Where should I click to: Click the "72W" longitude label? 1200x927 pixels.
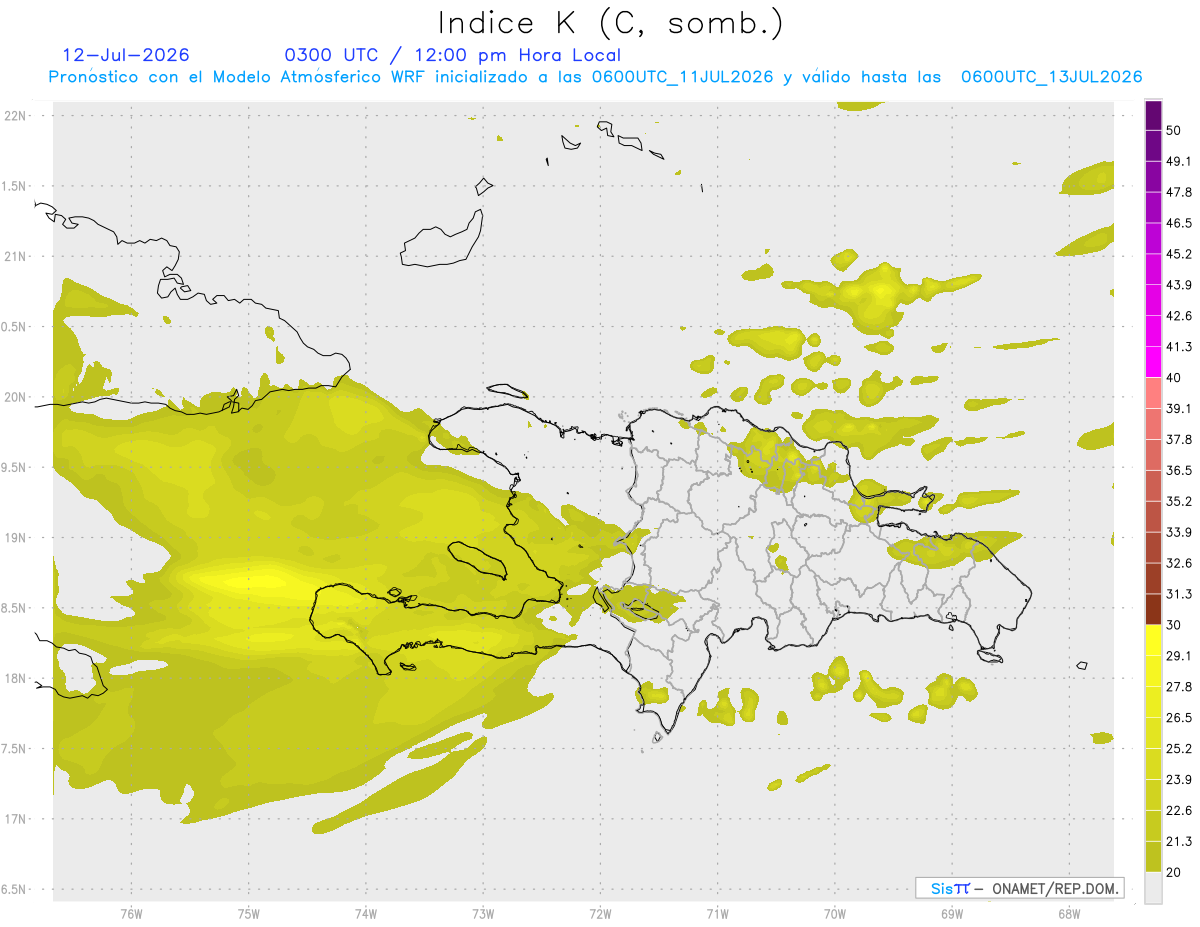point(600,913)
